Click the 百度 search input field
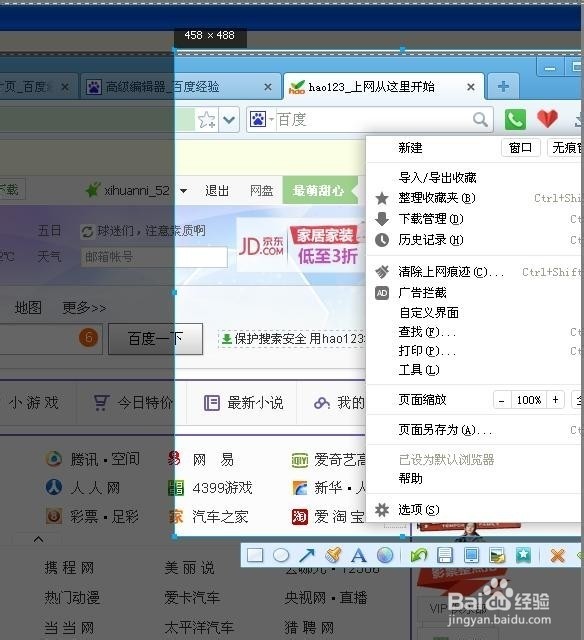Screen dimensions: 584x640 pyautogui.click(x=373, y=120)
